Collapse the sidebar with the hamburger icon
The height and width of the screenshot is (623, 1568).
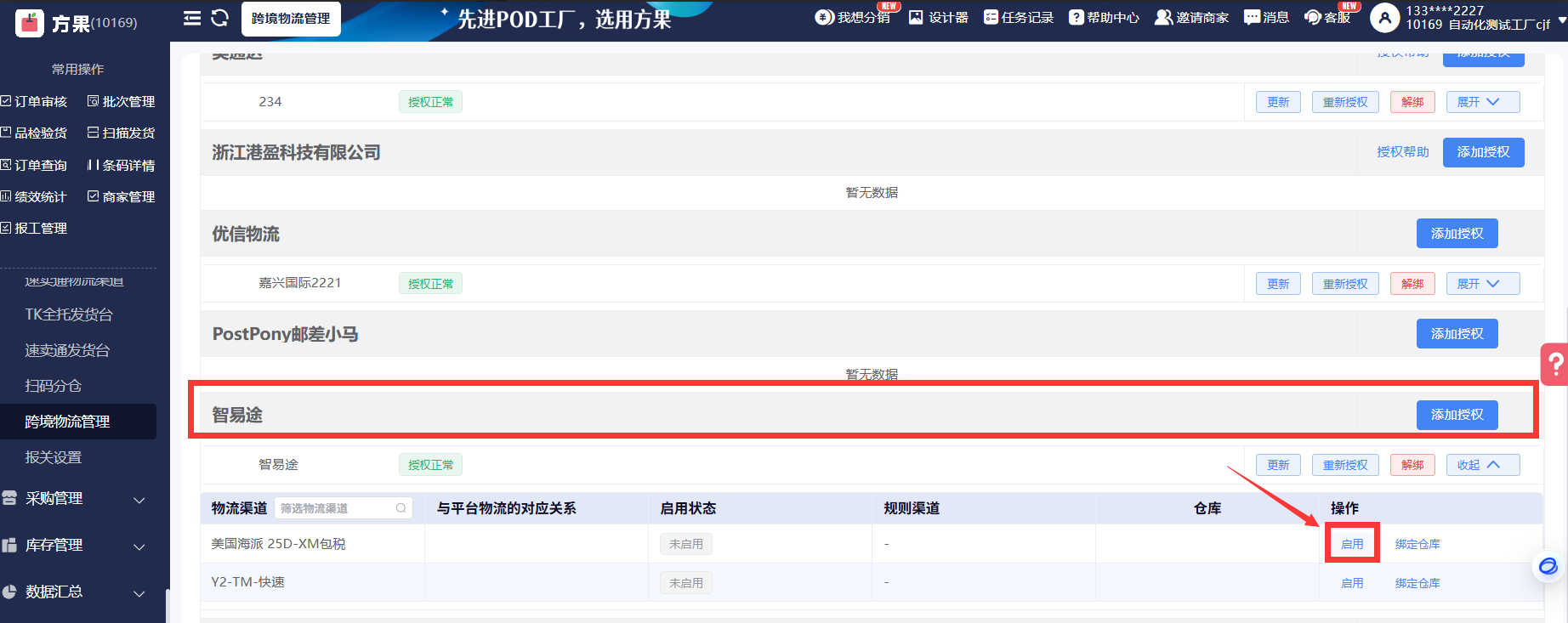[x=192, y=18]
